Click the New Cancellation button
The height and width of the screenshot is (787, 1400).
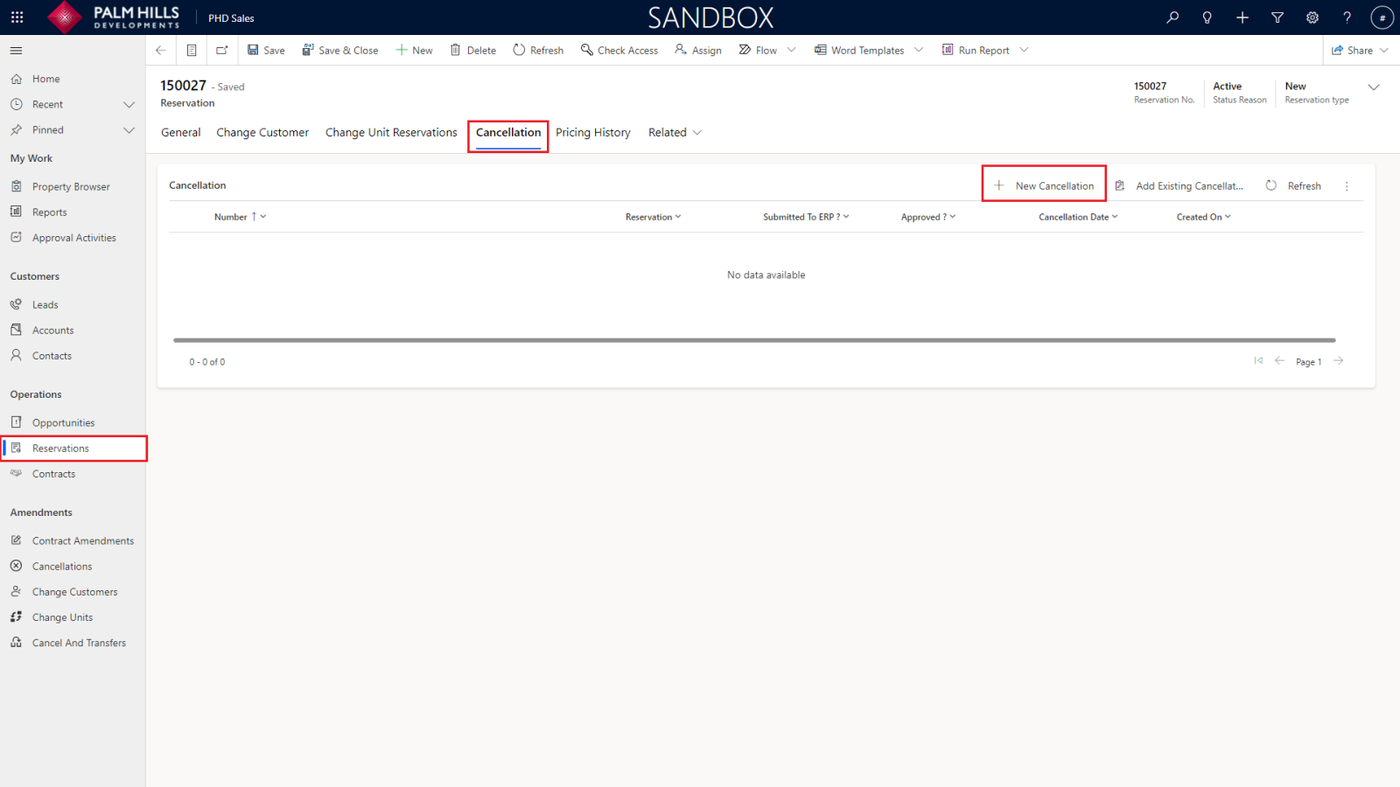pos(1044,185)
